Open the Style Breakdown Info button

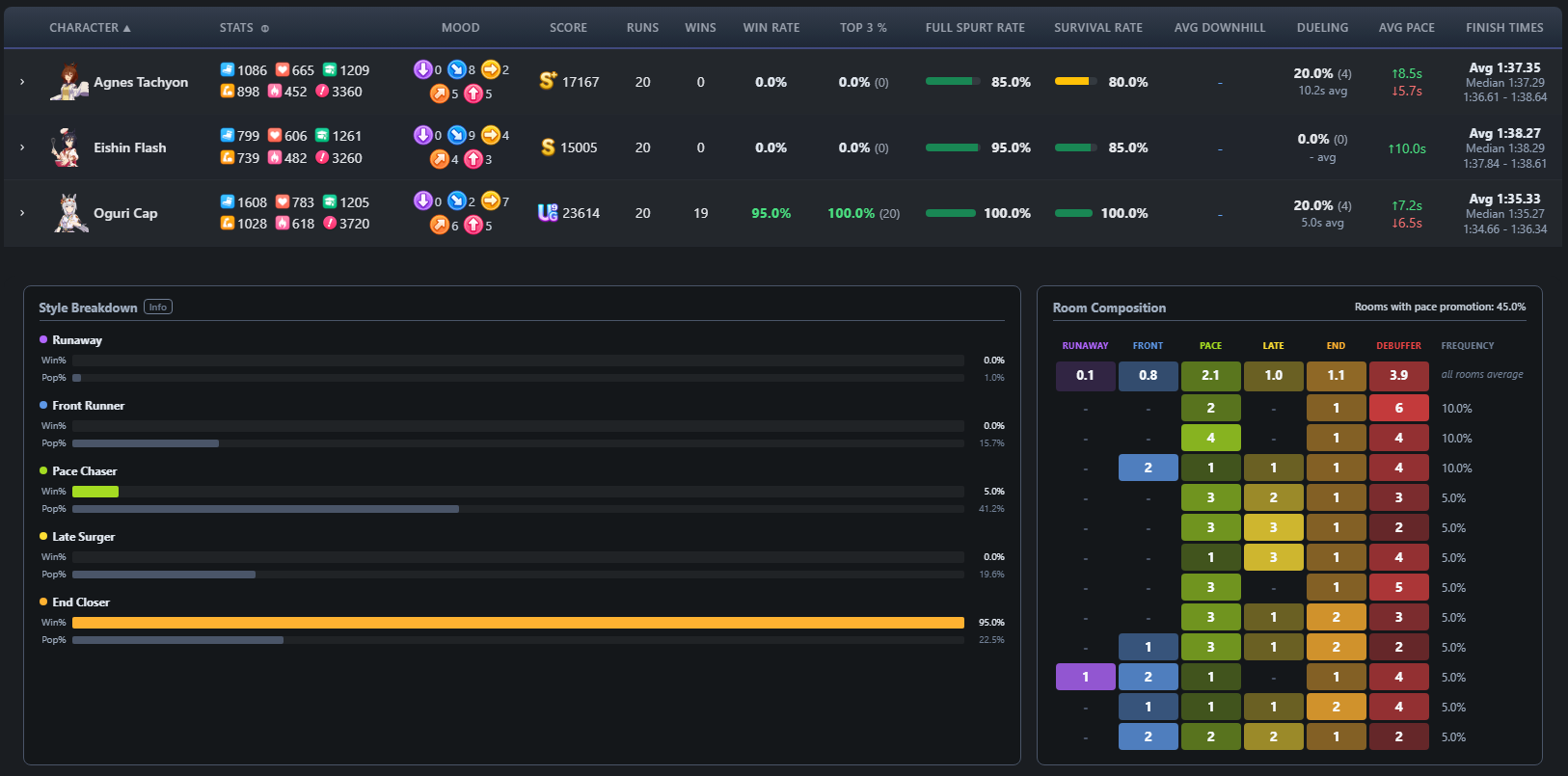click(158, 308)
